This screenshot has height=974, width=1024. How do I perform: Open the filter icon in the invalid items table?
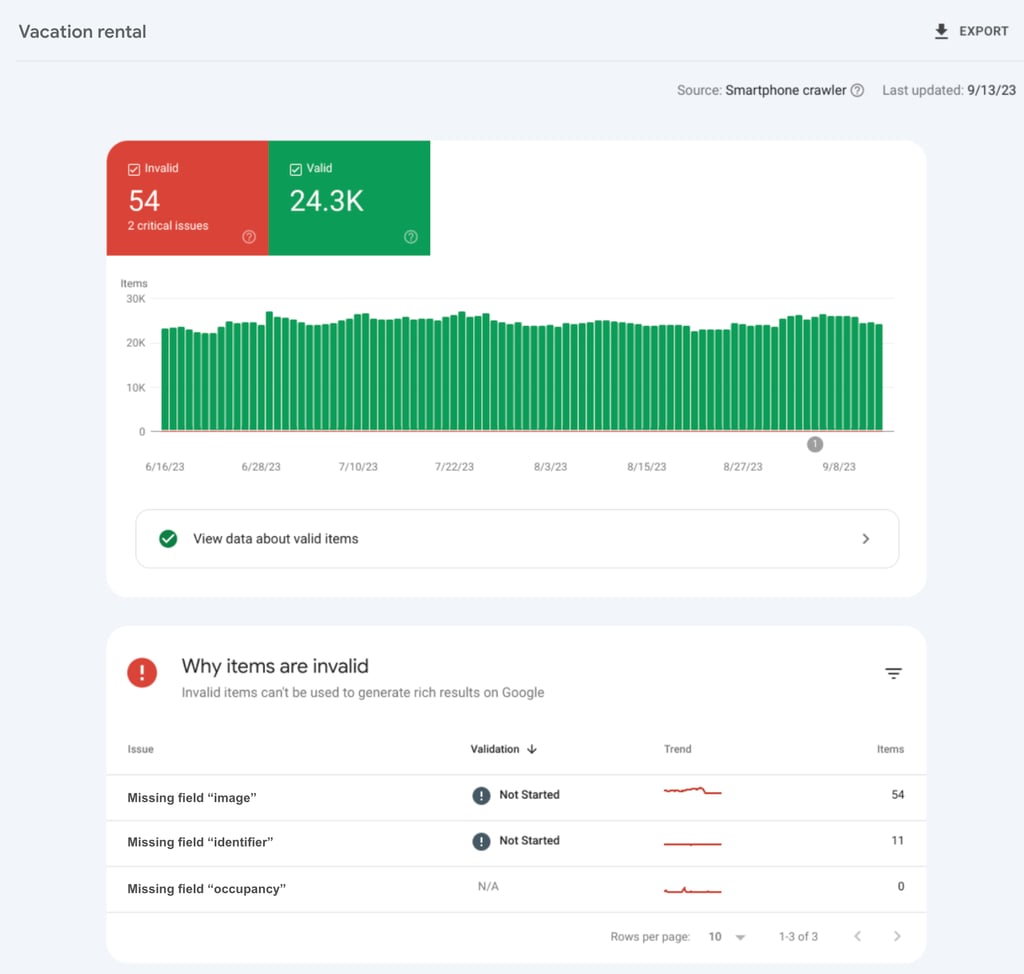click(x=893, y=673)
